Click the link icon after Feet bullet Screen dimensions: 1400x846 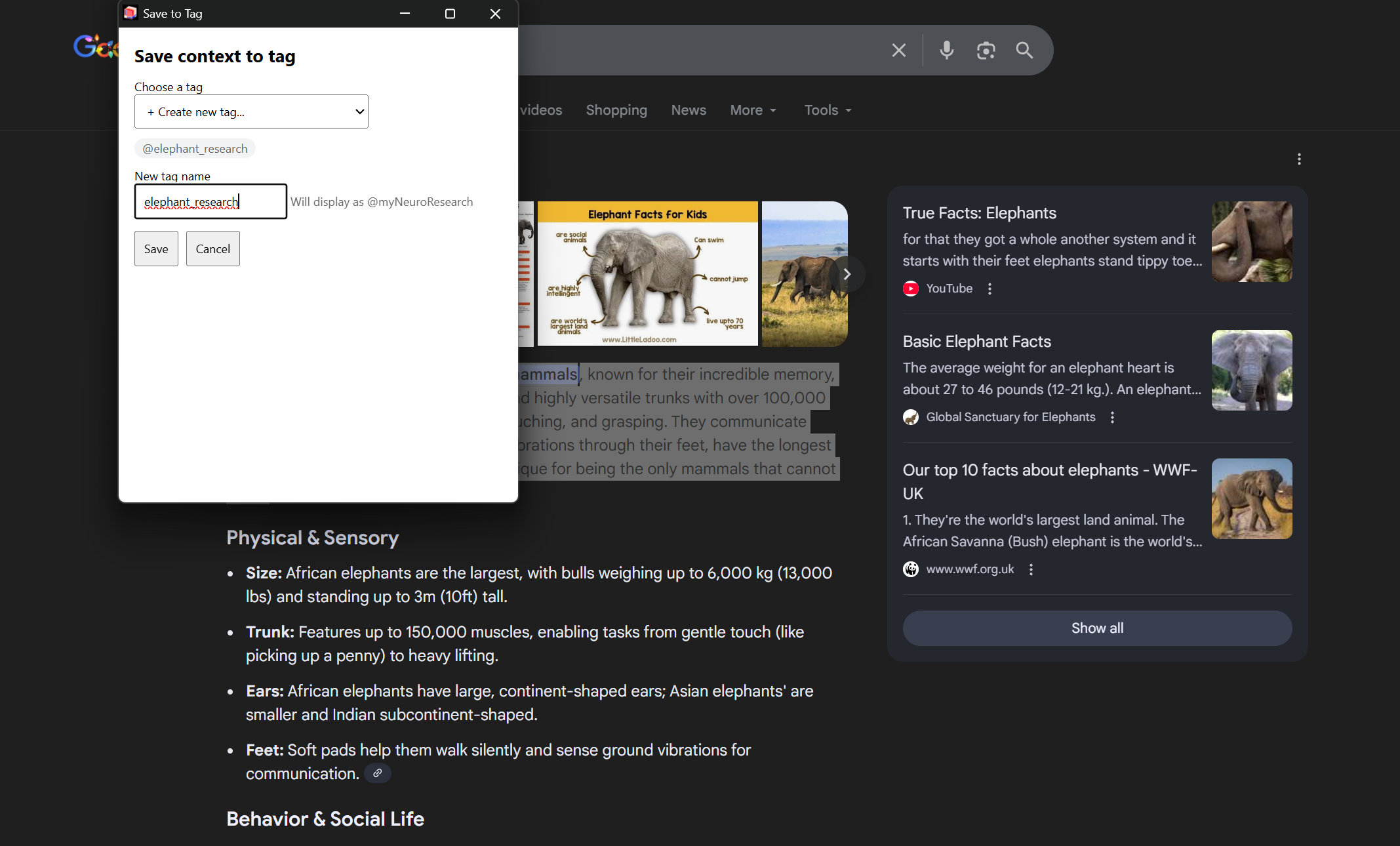pos(378,773)
